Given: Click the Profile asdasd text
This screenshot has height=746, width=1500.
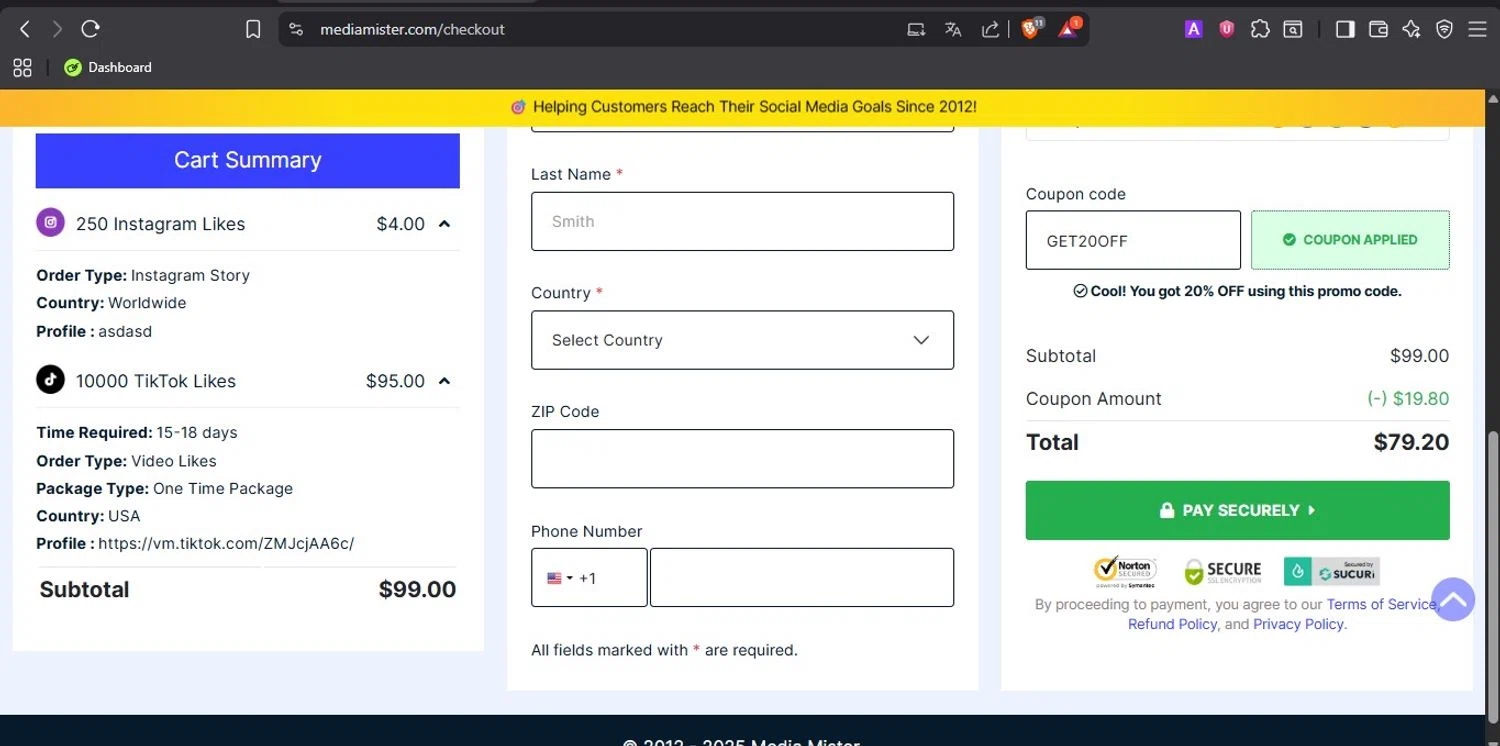Looking at the screenshot, I should pos(94,331).
